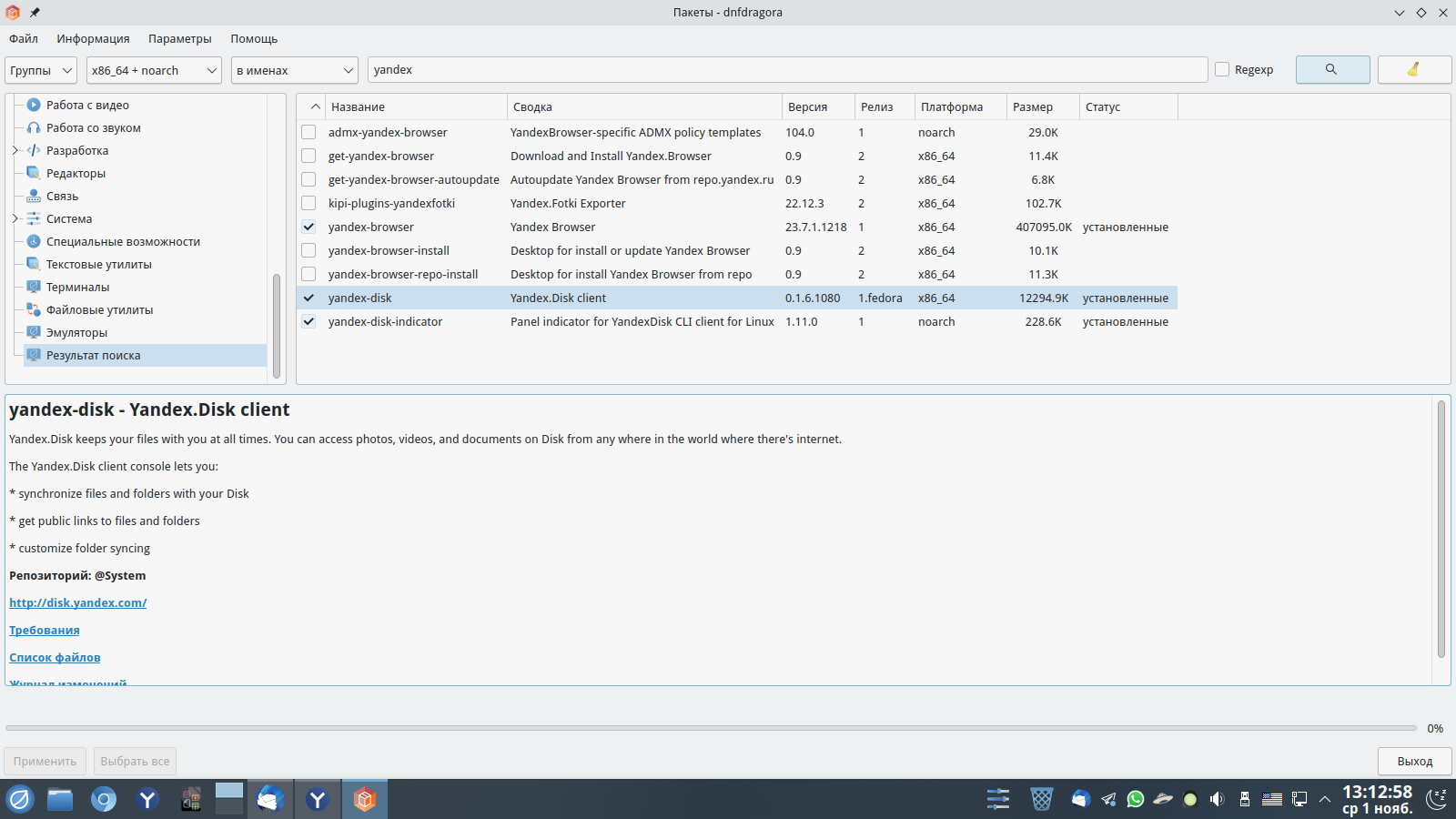Toggle the sort arrow in the checkbox column header
The width and height of the screenshot is (1456, 819).
pos(315,106)
